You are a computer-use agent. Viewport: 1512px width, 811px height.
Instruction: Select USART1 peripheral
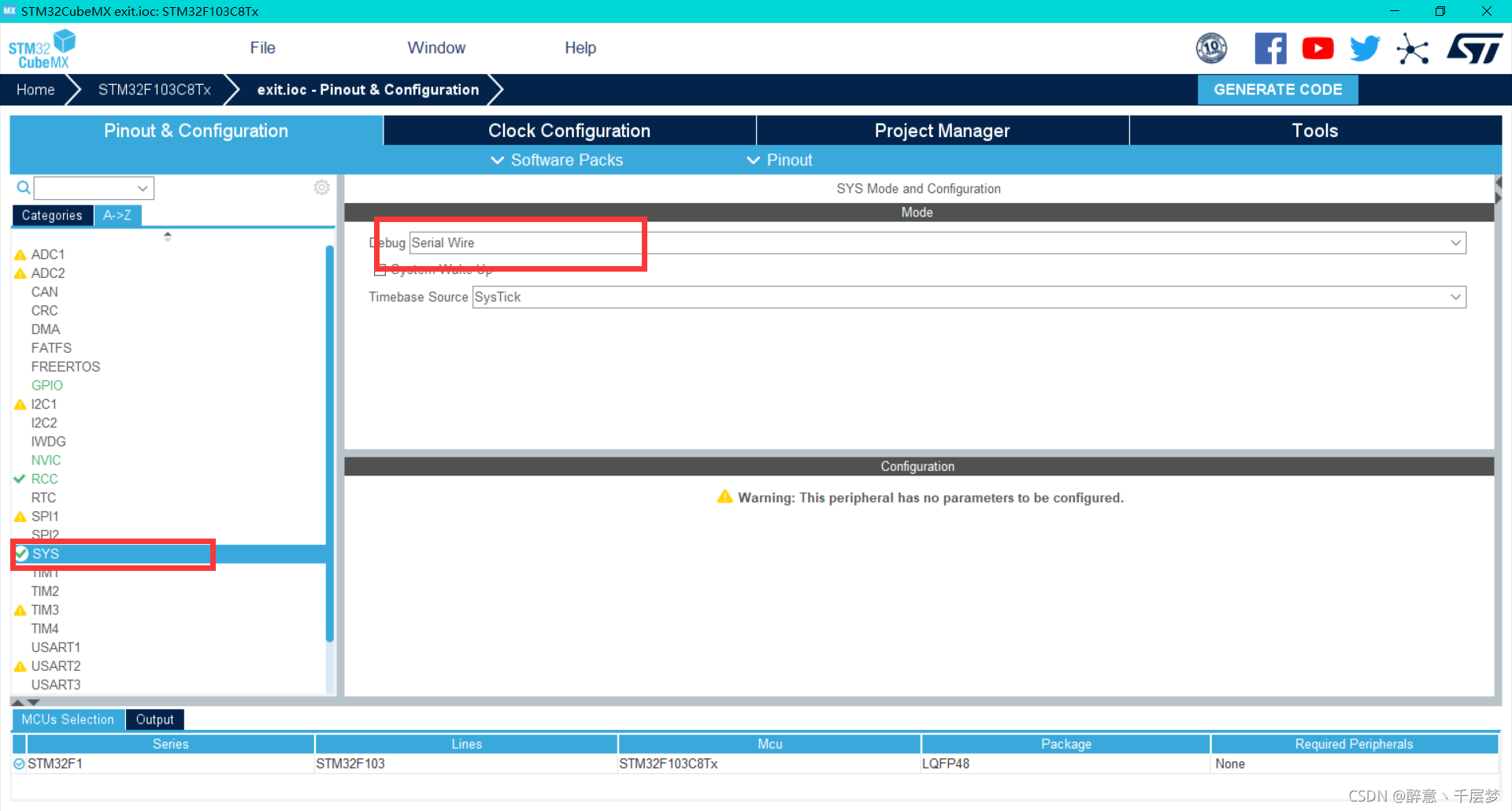click(x=56, y=647)
